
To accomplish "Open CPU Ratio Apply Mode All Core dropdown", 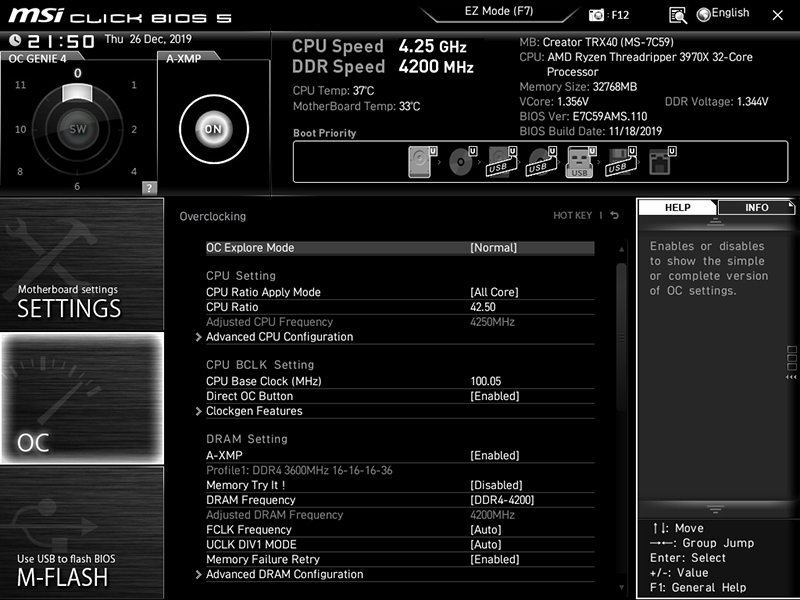I will (x=494, y=292).
